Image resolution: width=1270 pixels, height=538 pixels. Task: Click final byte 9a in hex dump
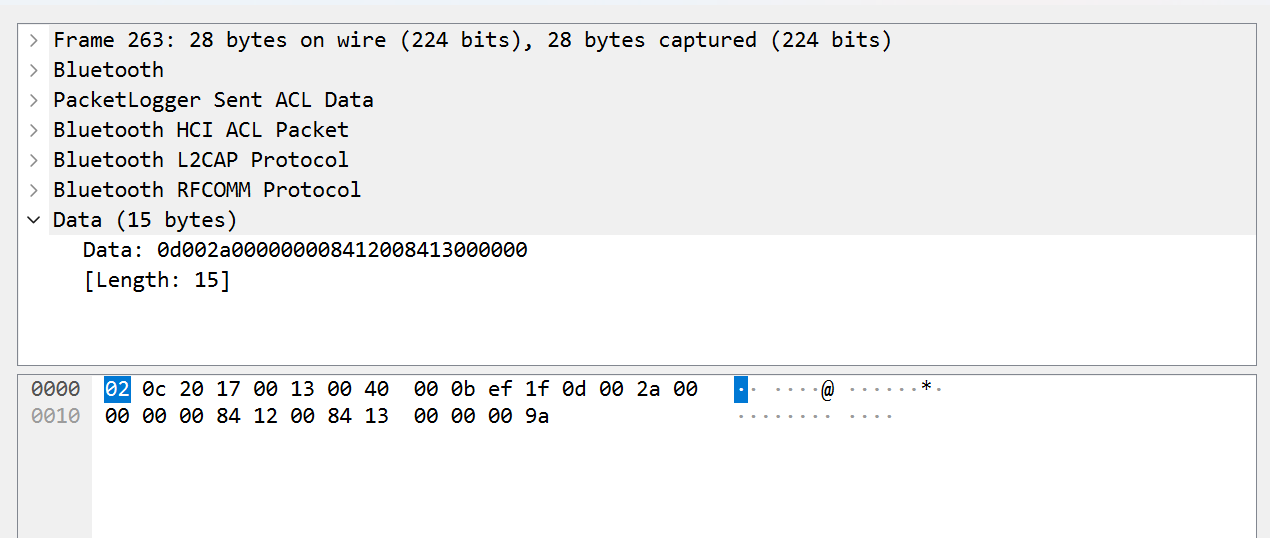coord(537,416)
